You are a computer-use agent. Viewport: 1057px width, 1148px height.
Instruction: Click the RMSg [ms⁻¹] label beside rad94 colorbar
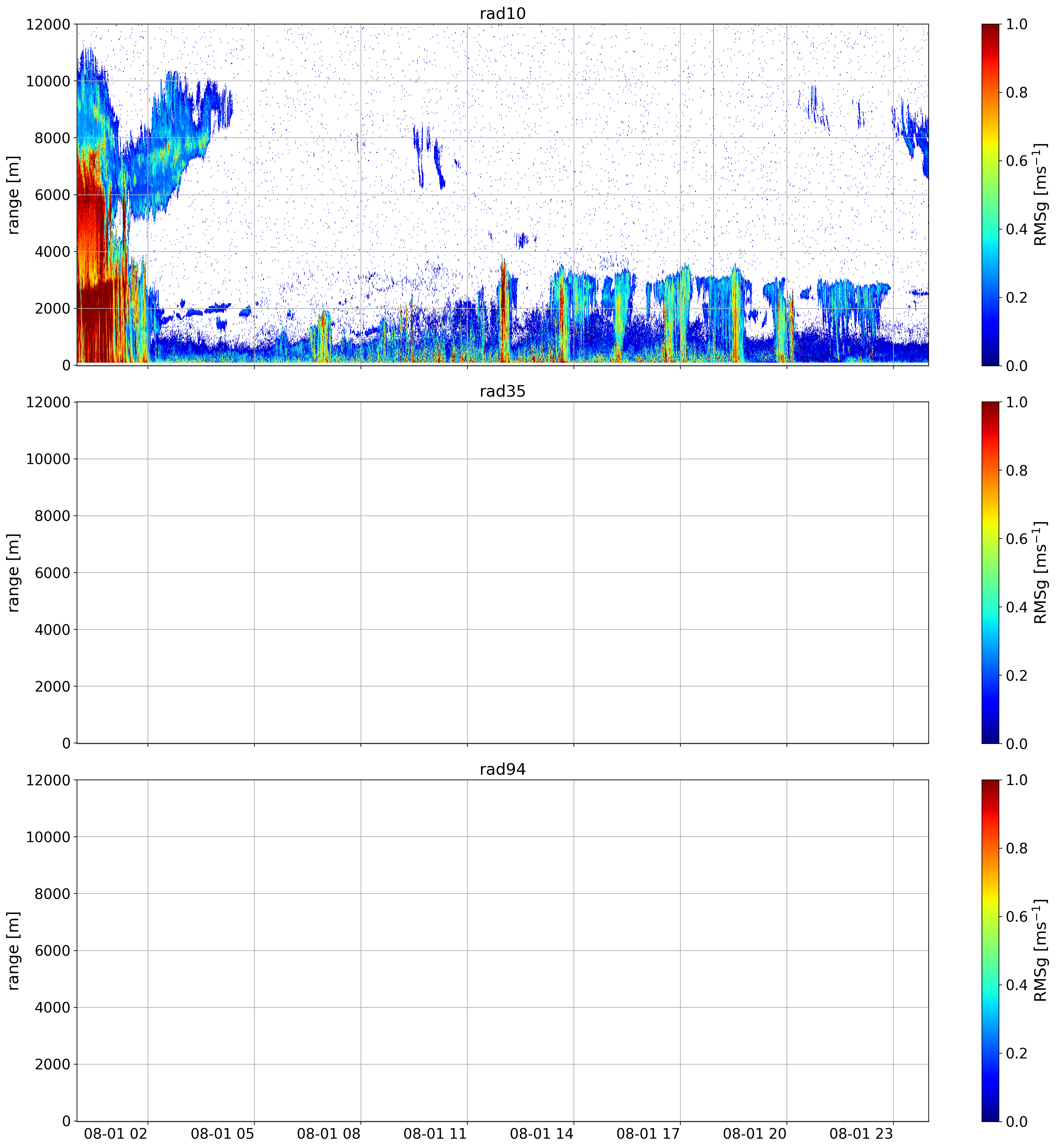(x=1040, y=951)
